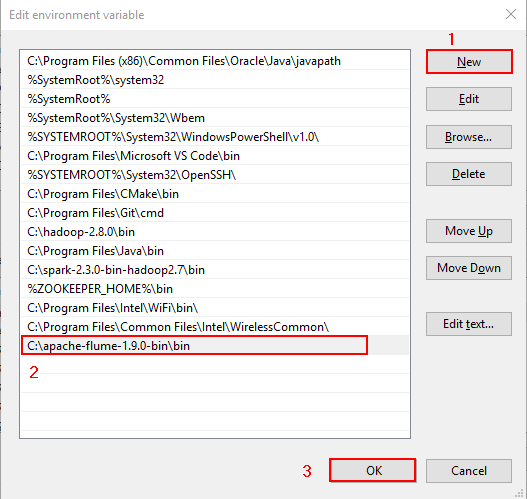Image resolution: width=527 pixels, height=499 pixels.
Task: Open the Edit text view
Action: [469, 324]
